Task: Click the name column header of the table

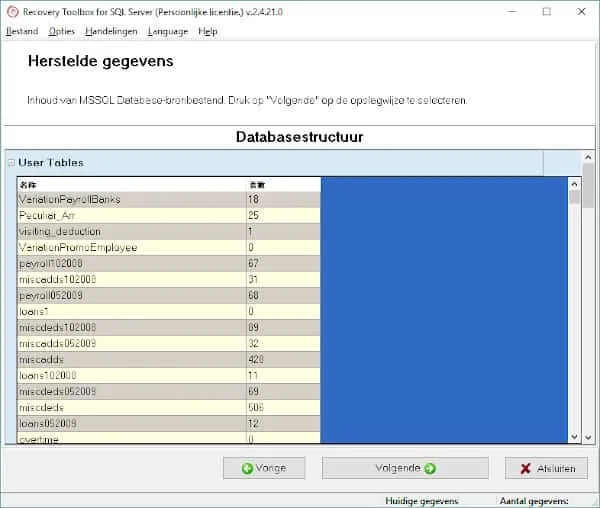Action: click(132, 185)
